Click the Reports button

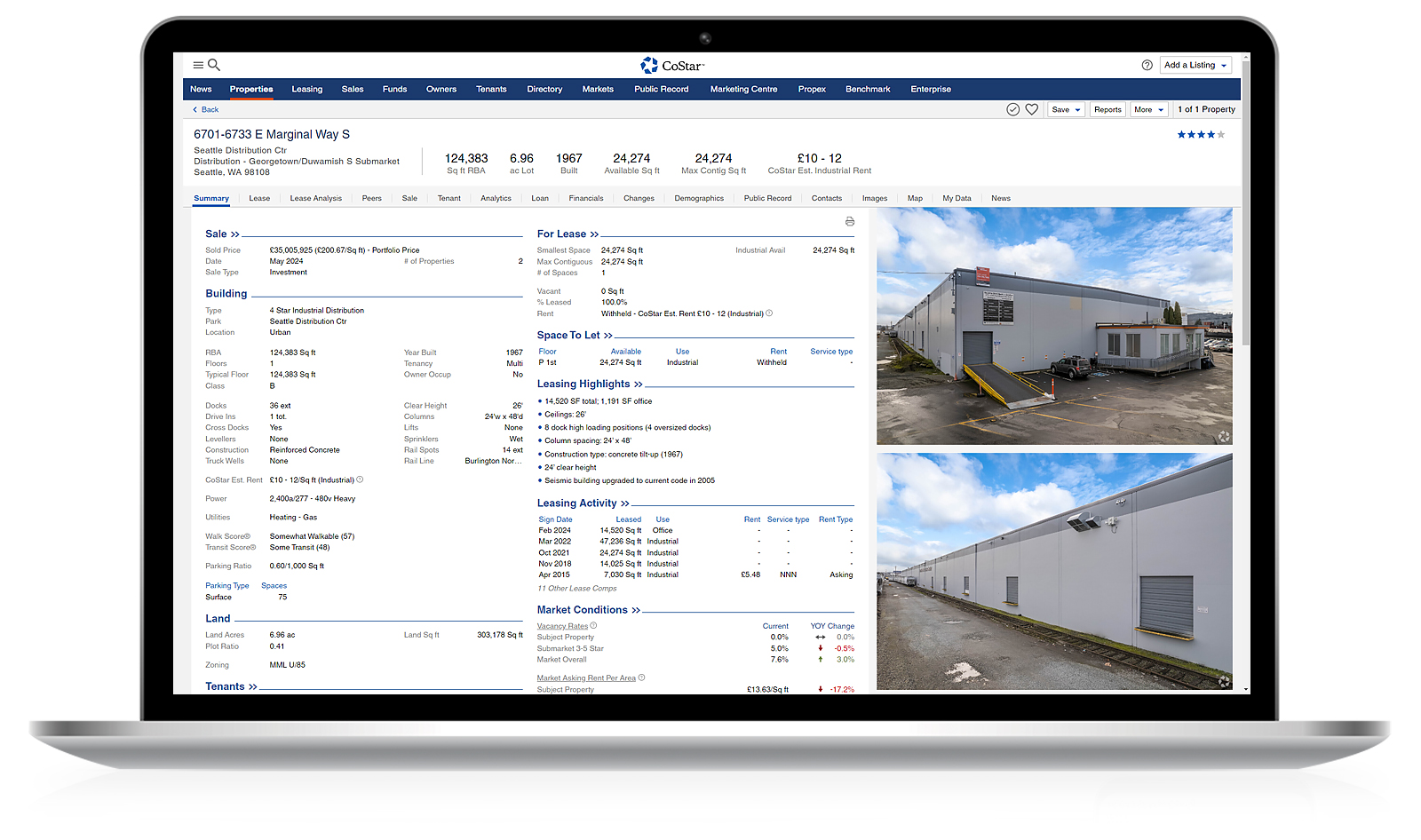(x=1107, y=110)
